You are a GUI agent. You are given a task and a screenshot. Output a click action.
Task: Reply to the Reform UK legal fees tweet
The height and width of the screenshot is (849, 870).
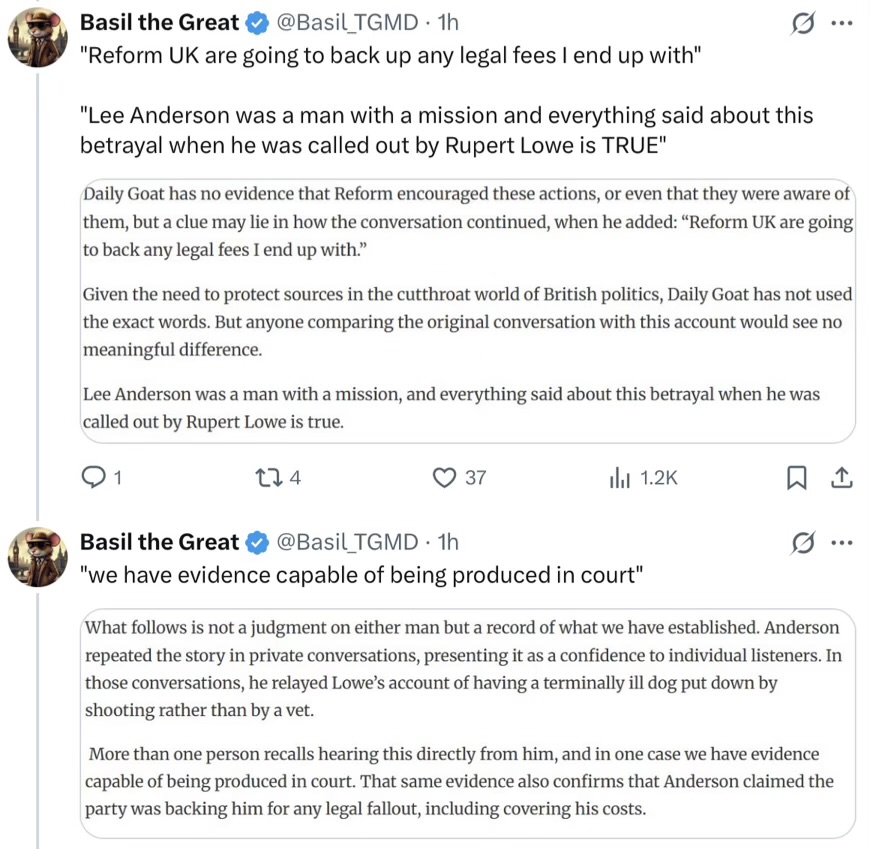pos(102,478)
